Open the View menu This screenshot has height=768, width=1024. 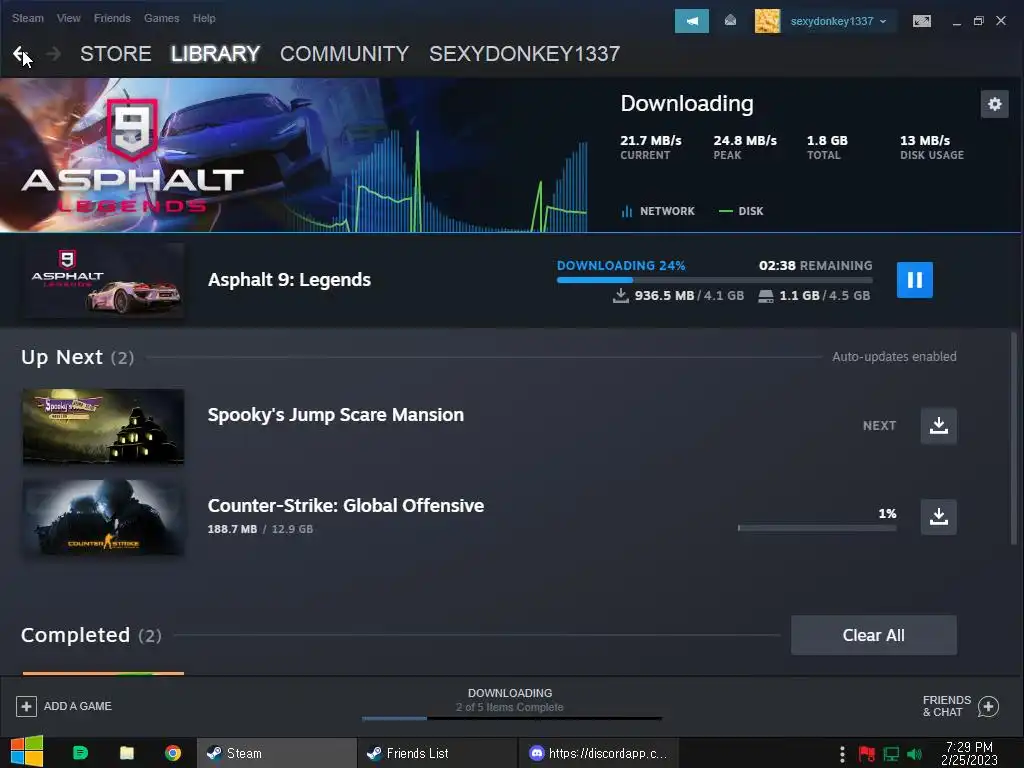(69, 18)
